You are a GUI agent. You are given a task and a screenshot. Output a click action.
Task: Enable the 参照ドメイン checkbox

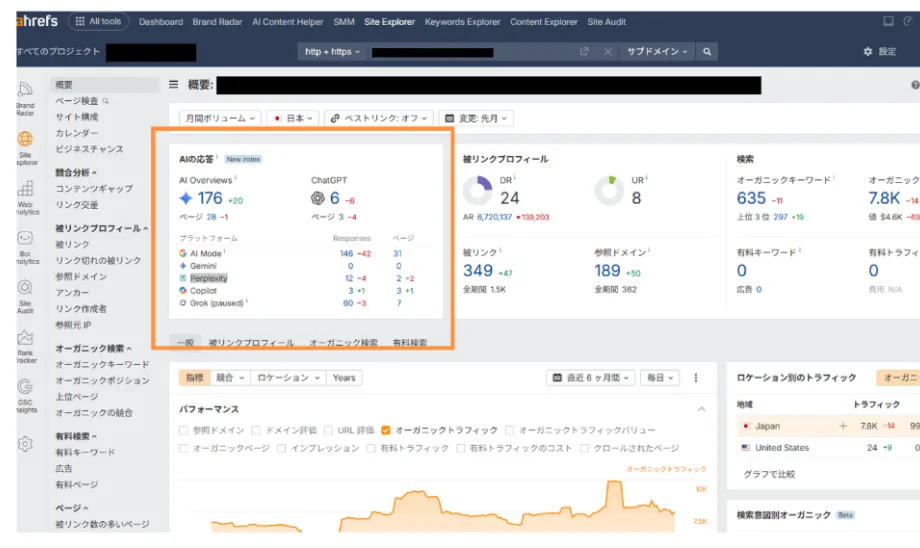coord(184,430)
